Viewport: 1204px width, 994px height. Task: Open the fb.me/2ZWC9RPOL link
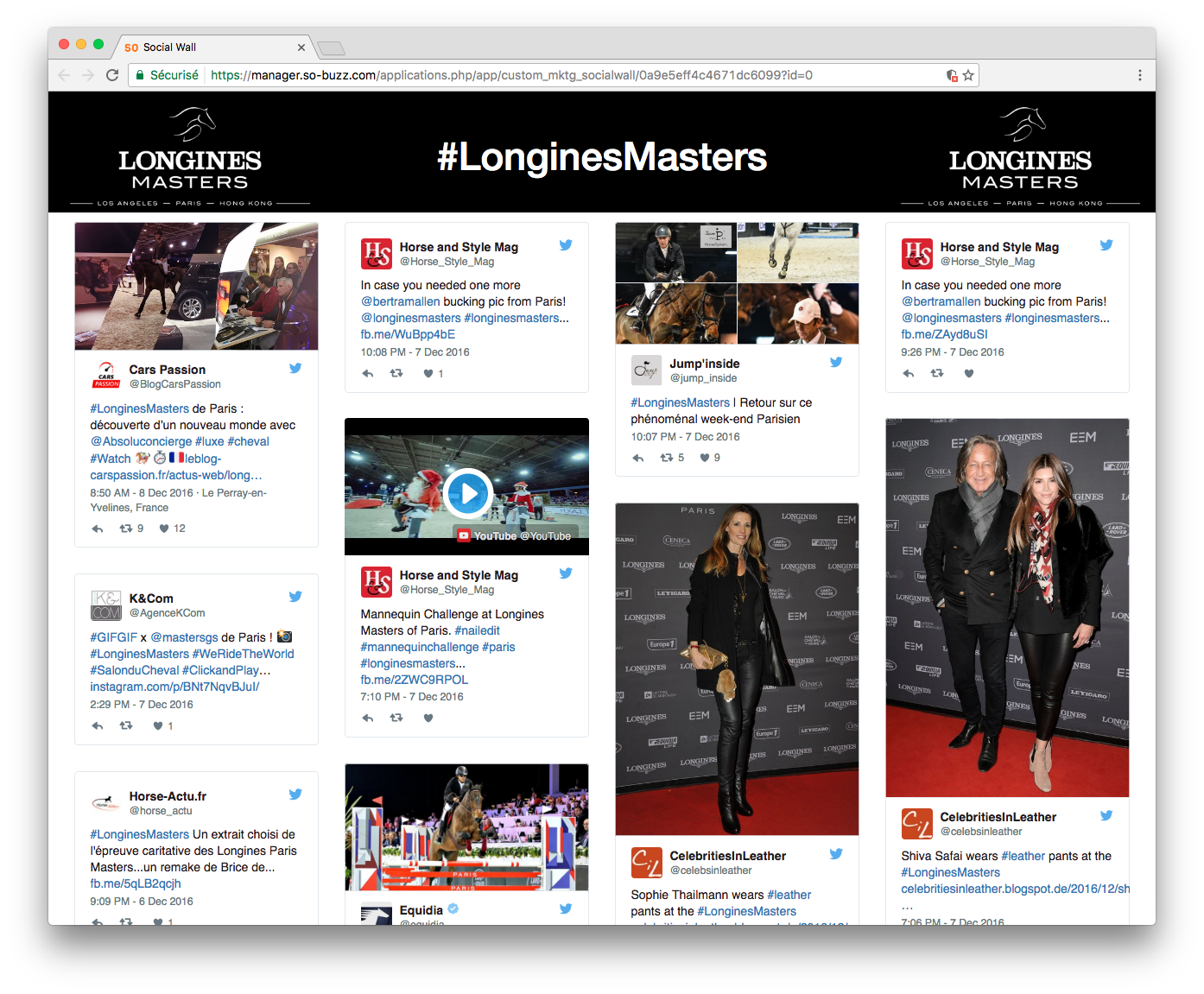click(x=415, y=680)
